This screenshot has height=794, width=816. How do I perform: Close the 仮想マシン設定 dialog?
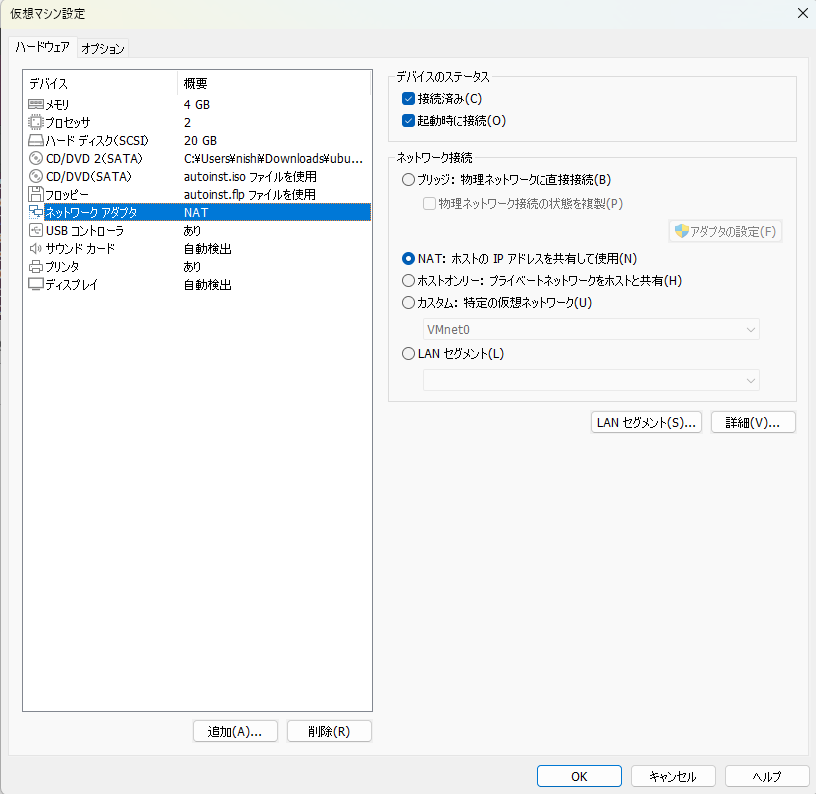coord(802,13)
